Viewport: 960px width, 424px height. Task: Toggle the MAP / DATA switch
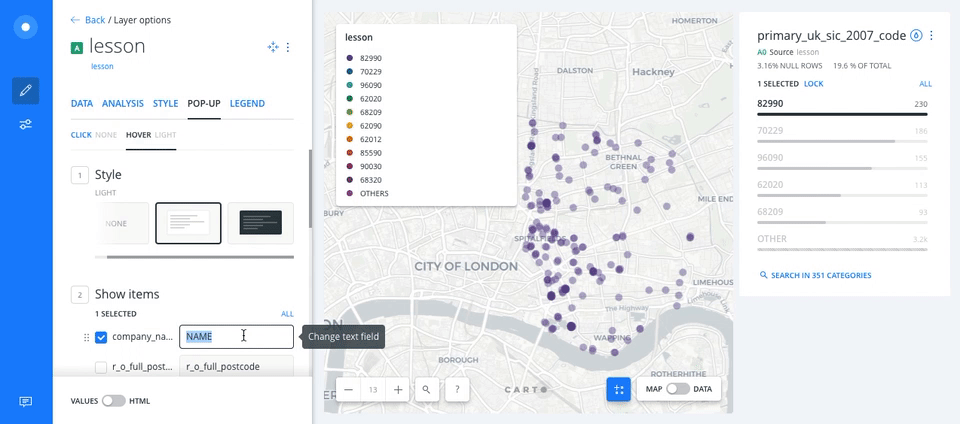[x=678, y=389]
